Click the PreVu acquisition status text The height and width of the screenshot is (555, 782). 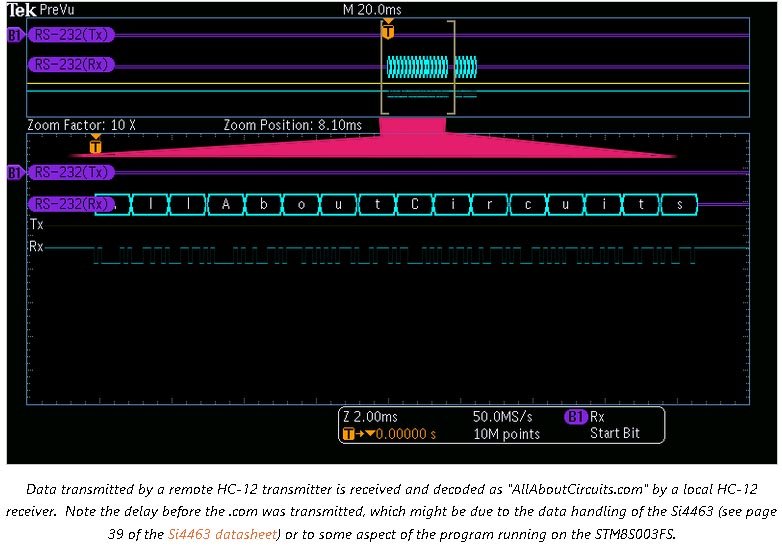point(56,10)
